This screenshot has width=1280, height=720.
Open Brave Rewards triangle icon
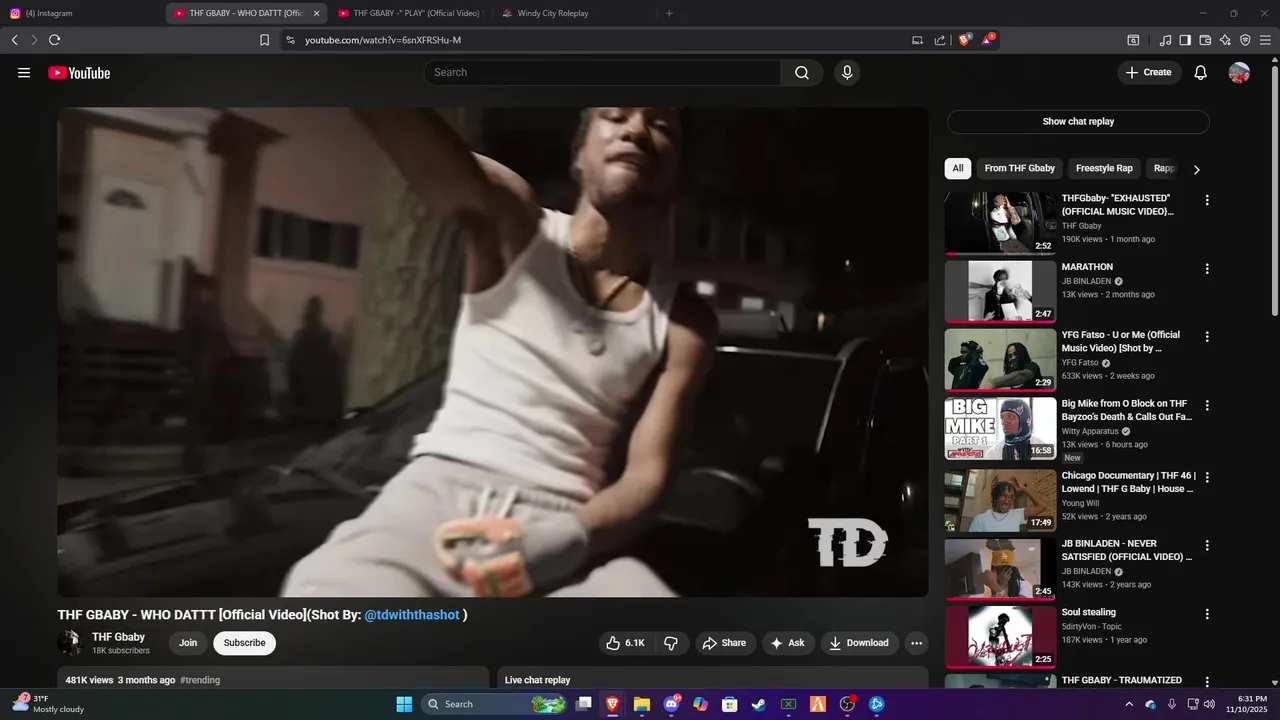(988, 40)
